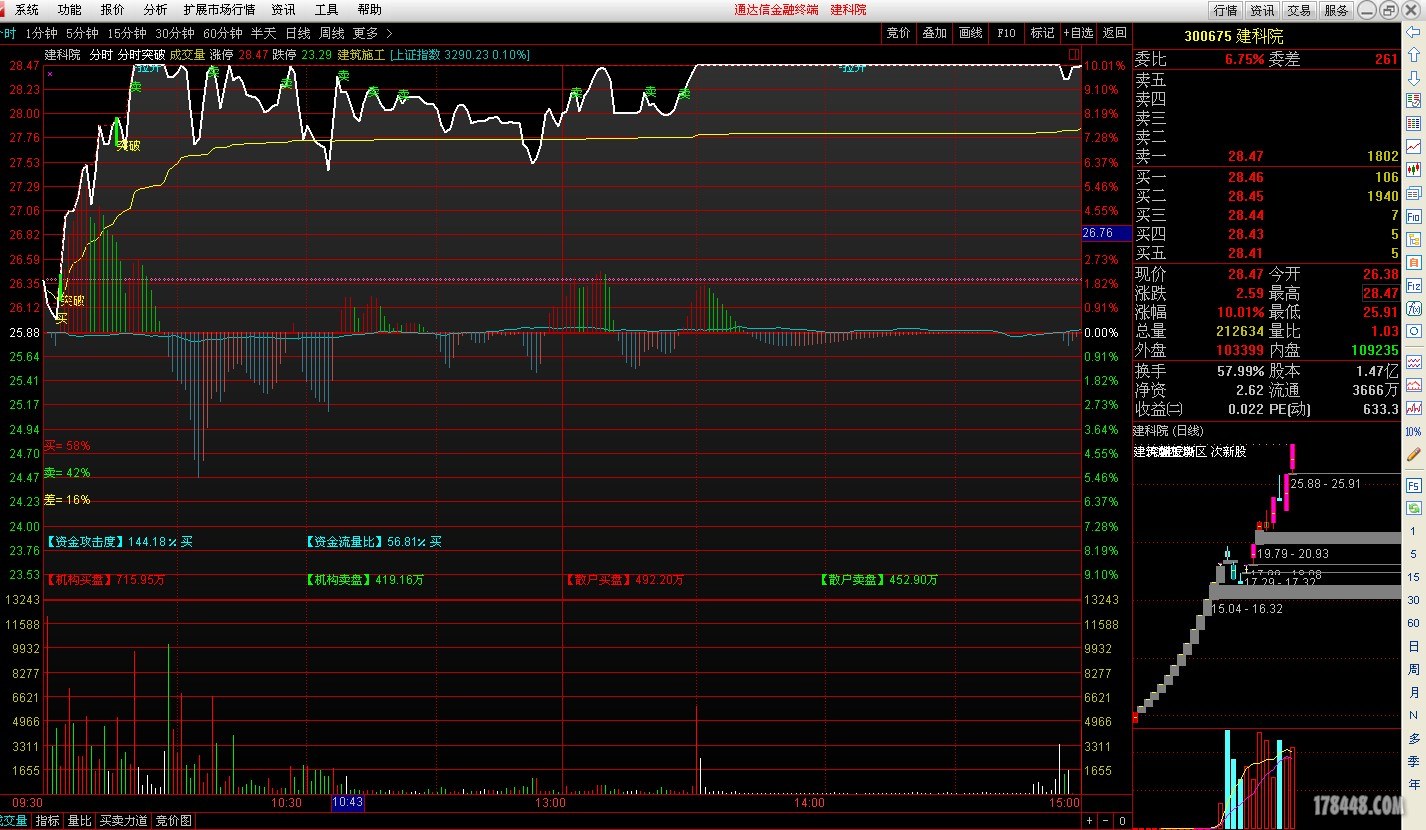Switch to 日线 chart period
Viewport: 1426px width, 830px height.
coord(298,33)
